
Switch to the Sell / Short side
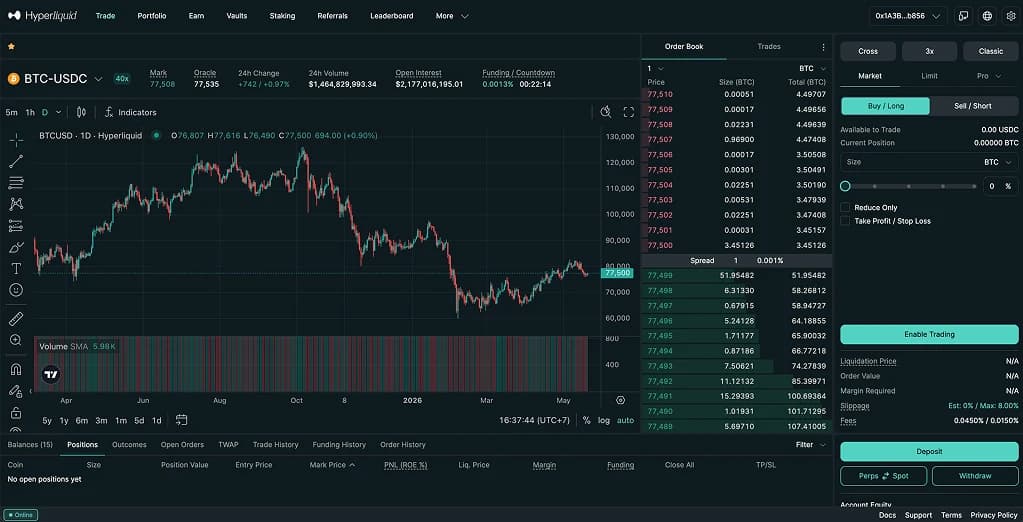pyautogui.click(x=973, y=106)
